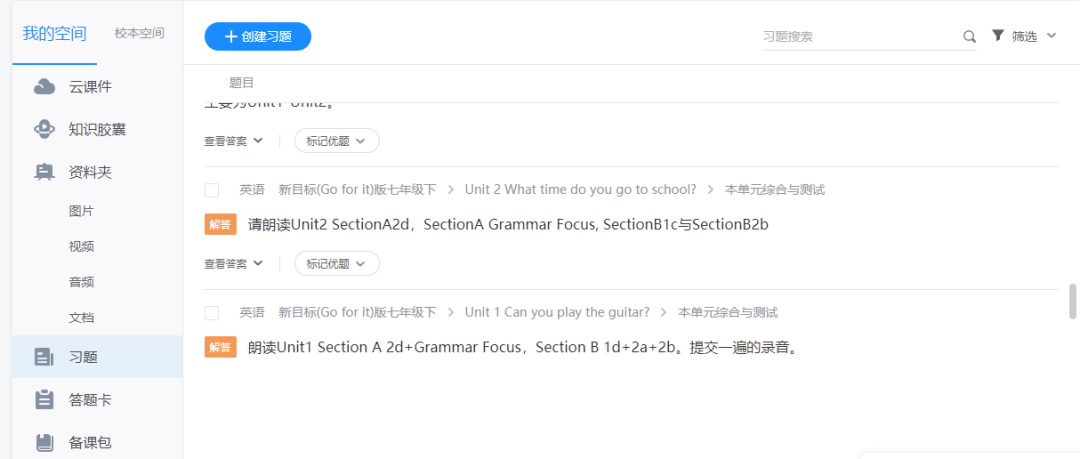This screenshot has width=1080, height=459.
Task: Click the vertical scrollbar thumb
Action: (1073, 300)
